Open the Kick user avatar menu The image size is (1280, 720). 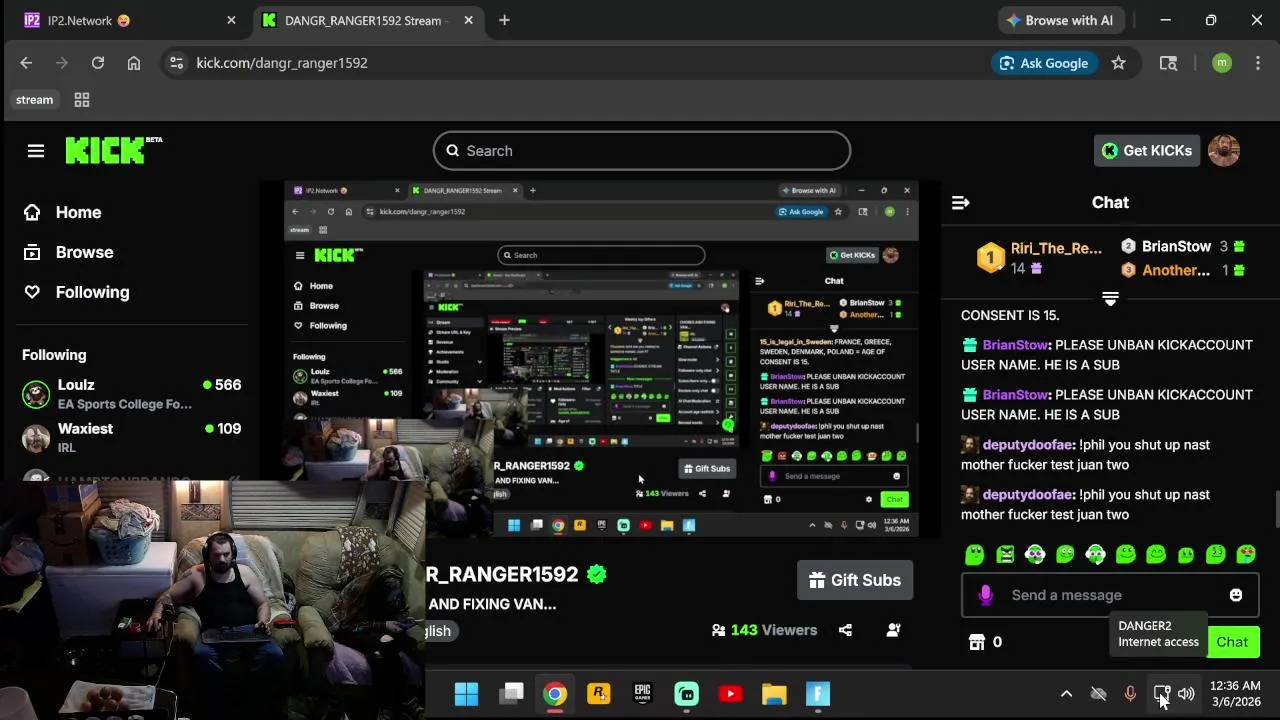tap(1224, 151)
